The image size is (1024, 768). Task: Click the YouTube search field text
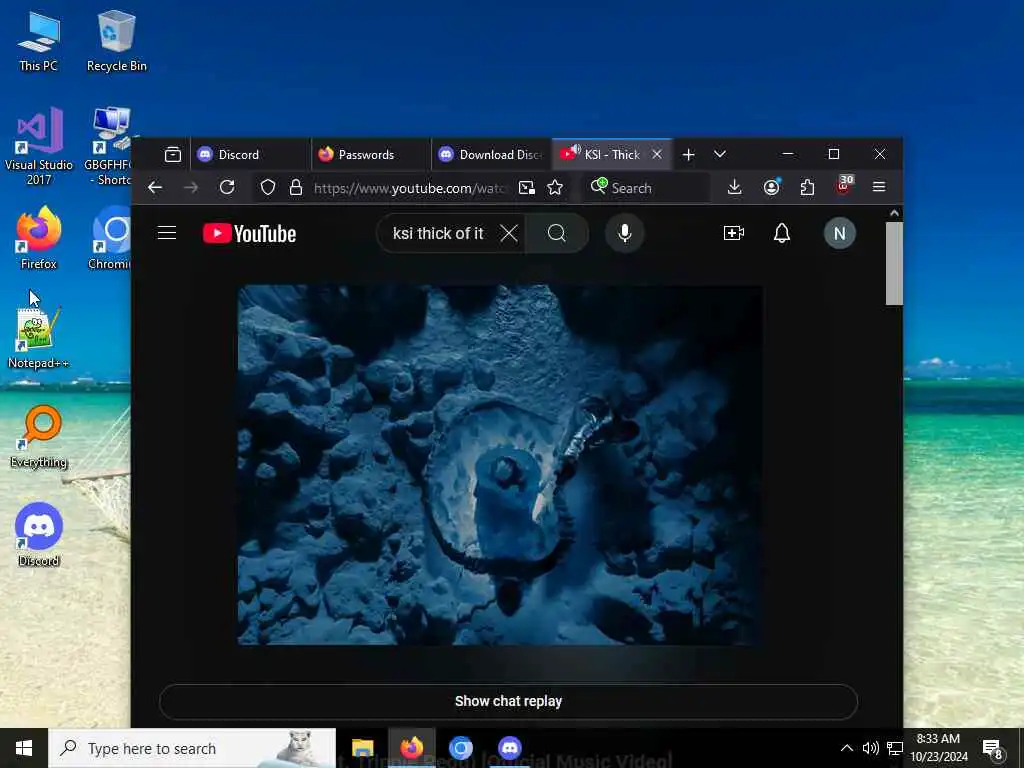(438, 233)
